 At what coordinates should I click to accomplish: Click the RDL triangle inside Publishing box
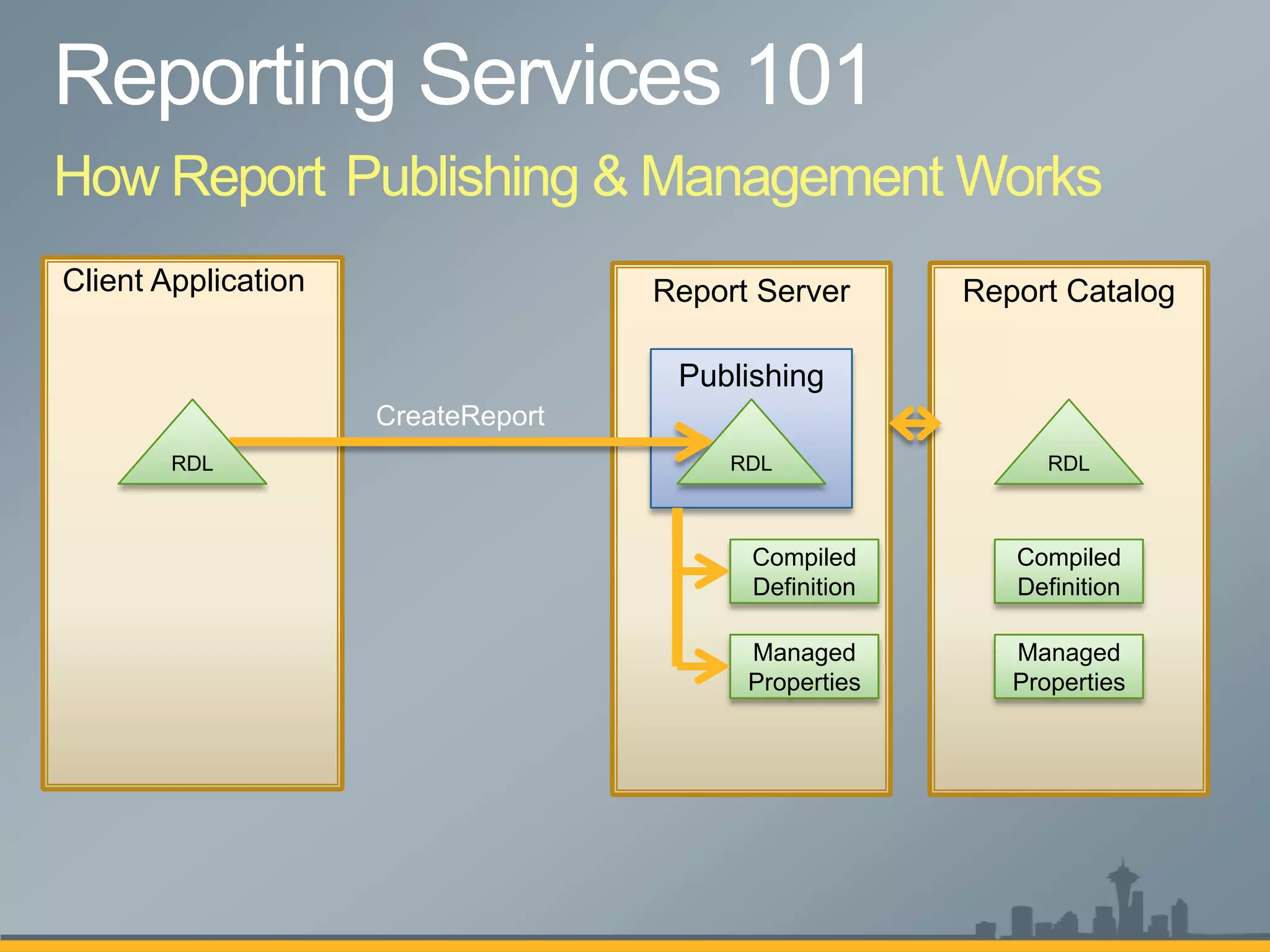[751, 459]
